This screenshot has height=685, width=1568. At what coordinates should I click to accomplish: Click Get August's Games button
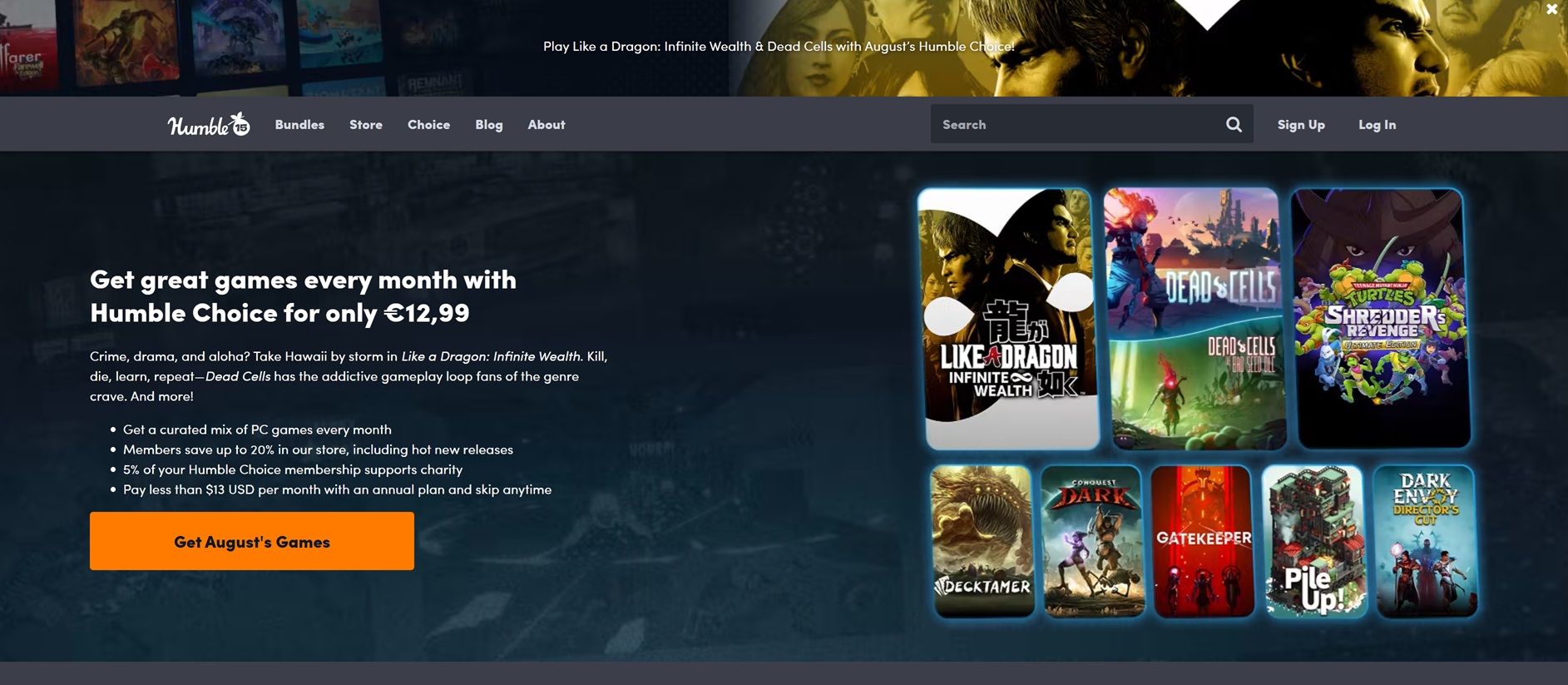click(x=252, y=541)
